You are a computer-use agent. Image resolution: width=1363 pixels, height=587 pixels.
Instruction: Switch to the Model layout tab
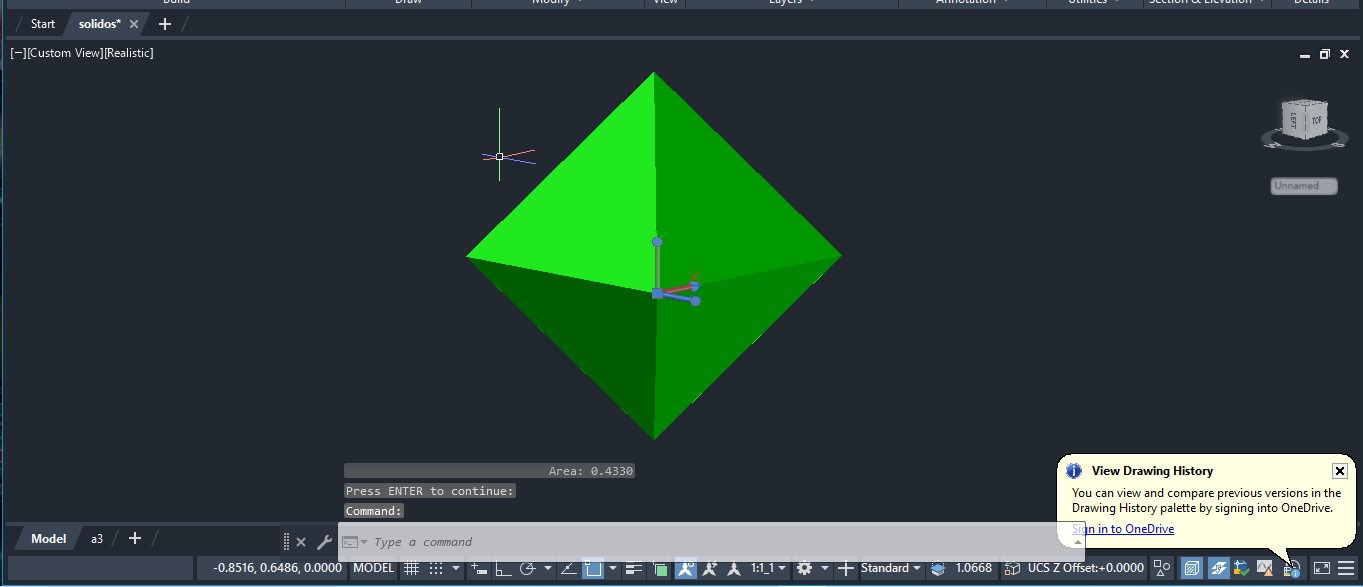48,539
